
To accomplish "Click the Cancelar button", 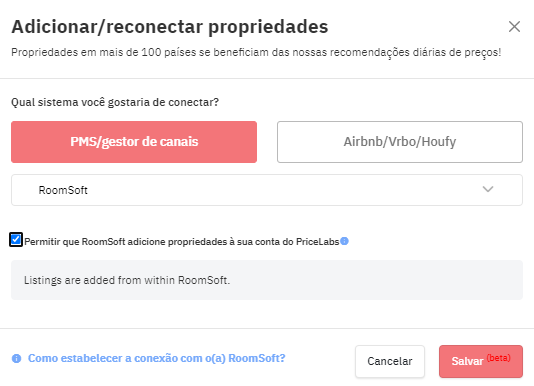I will [x=390, y=361].
